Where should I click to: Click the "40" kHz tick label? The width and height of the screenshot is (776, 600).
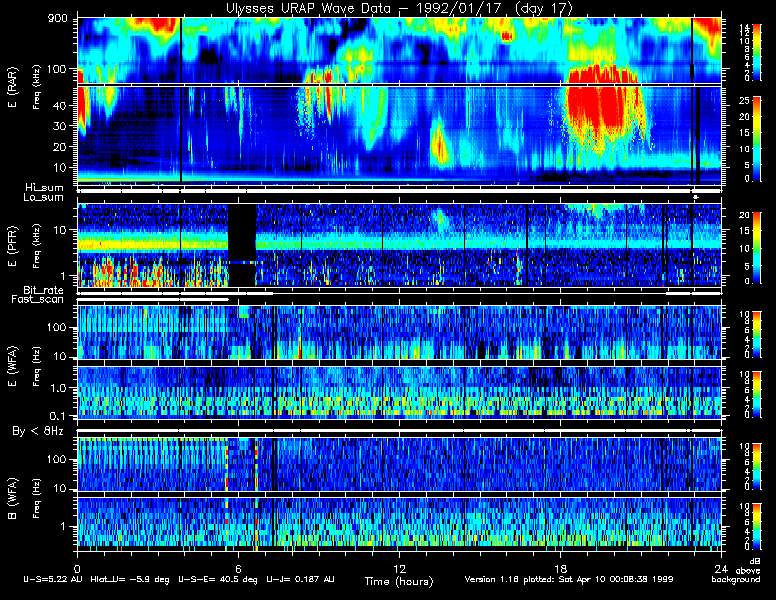pos(59,105)
